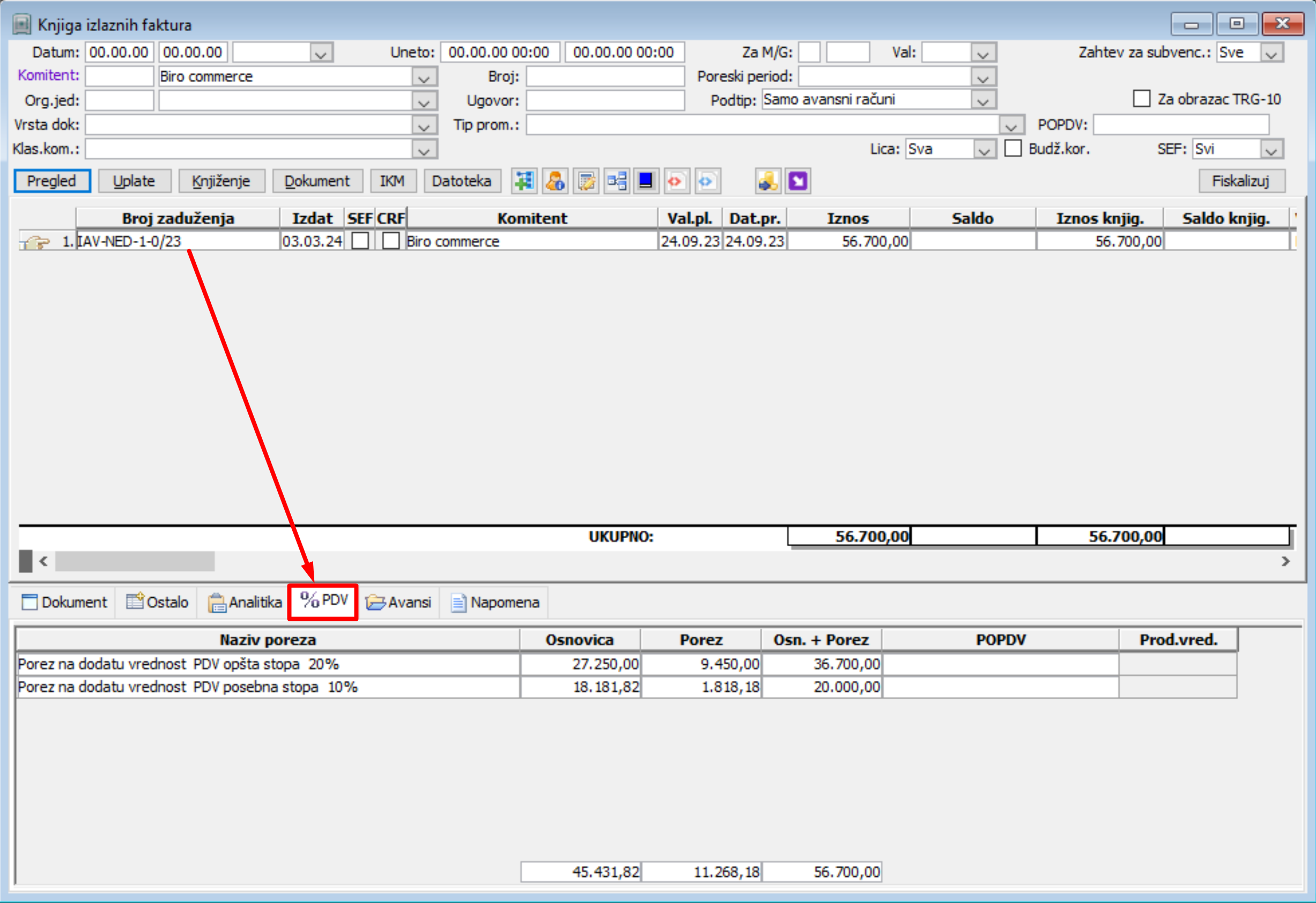
Task: Tick the Za obrazac TRG-10 checkbox
Action: tap(1141, 99)
